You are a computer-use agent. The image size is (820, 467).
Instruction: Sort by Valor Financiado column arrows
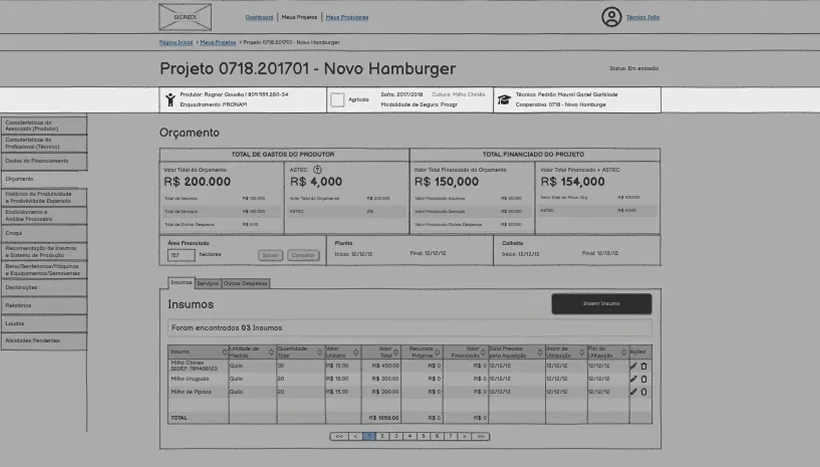483,352
